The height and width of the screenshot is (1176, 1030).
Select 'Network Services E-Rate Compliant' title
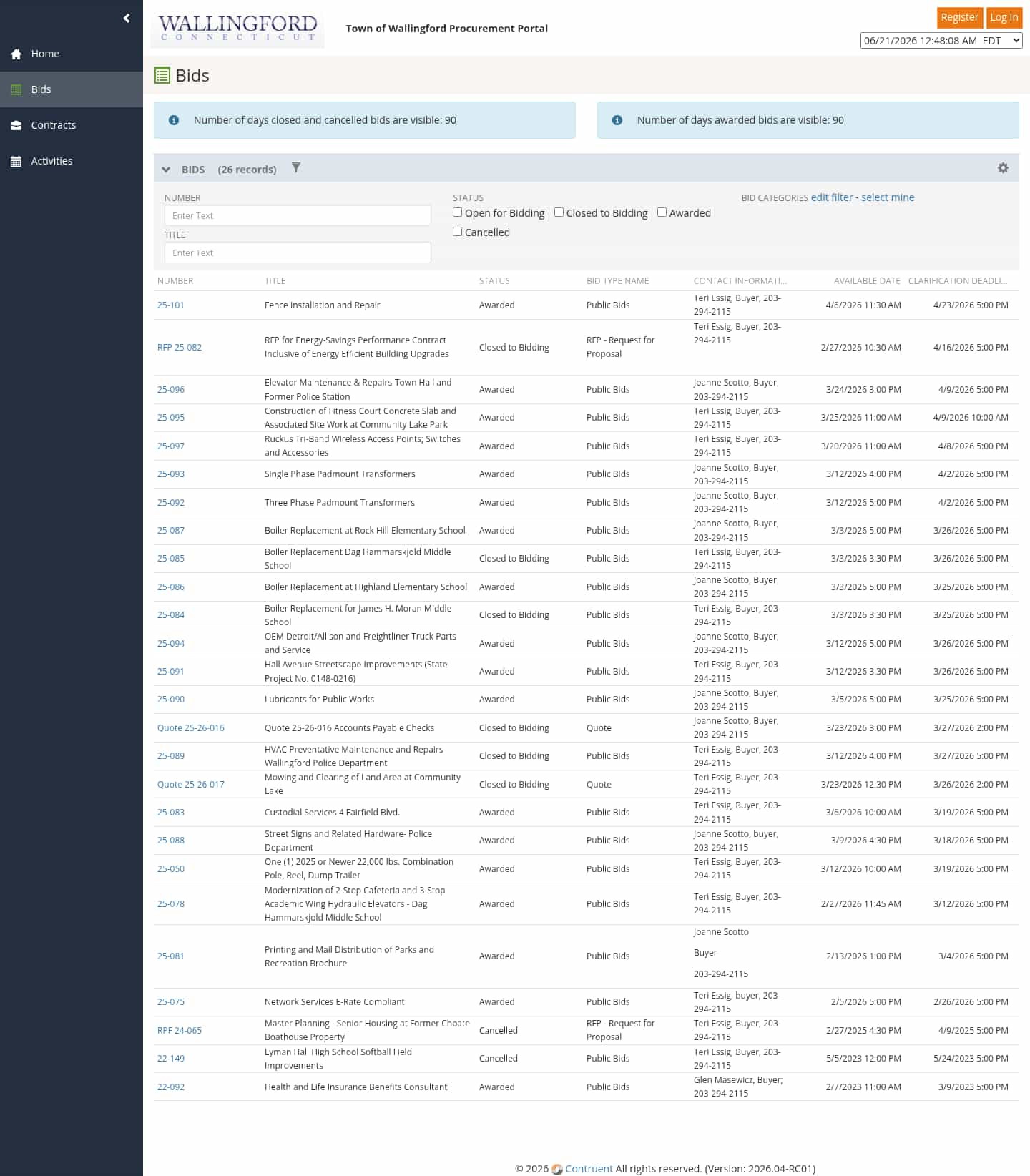334,1002
